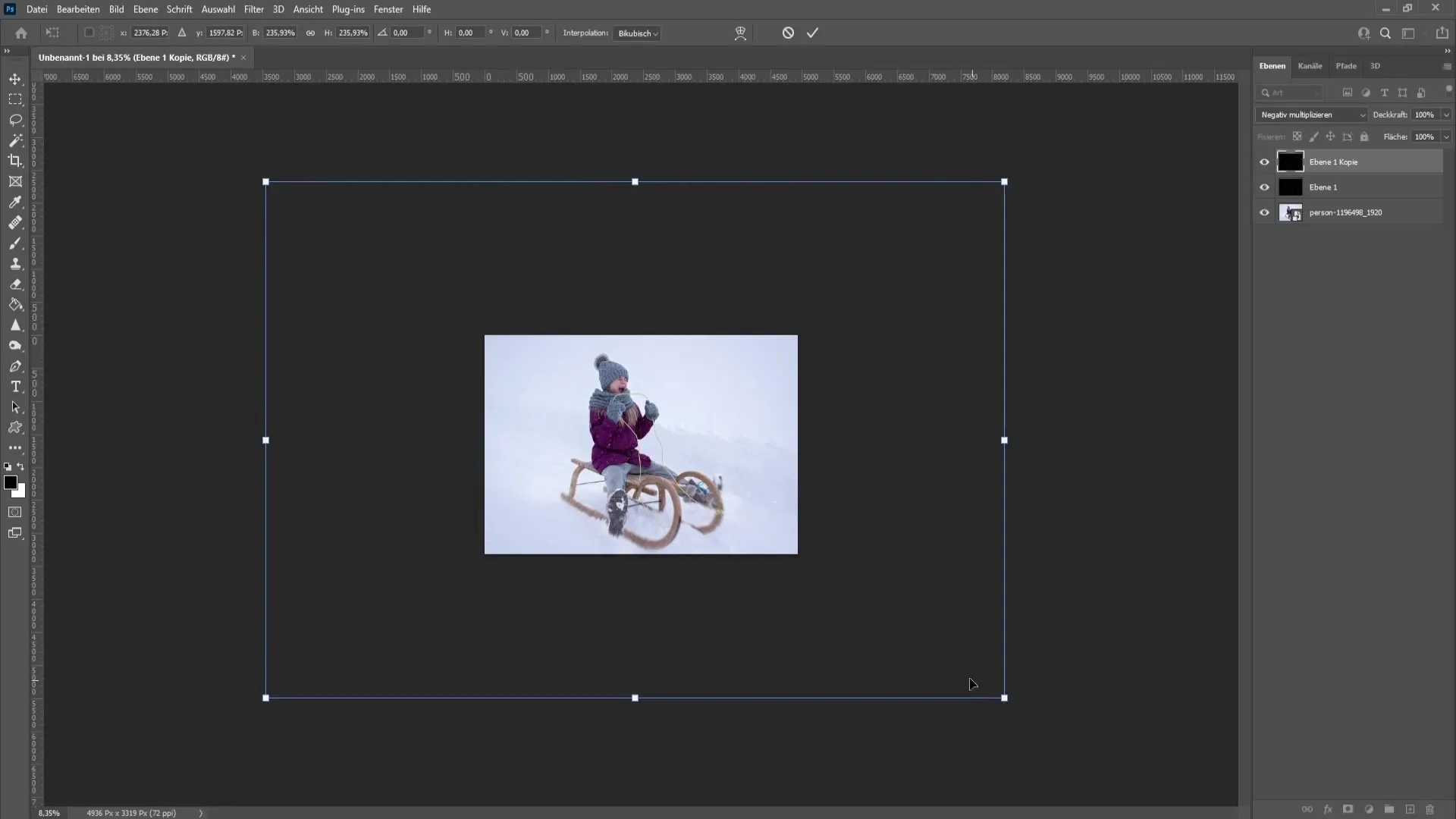
Task: Toggle visibility of Ebene 1 Kopie
Action: [1264, 161]
